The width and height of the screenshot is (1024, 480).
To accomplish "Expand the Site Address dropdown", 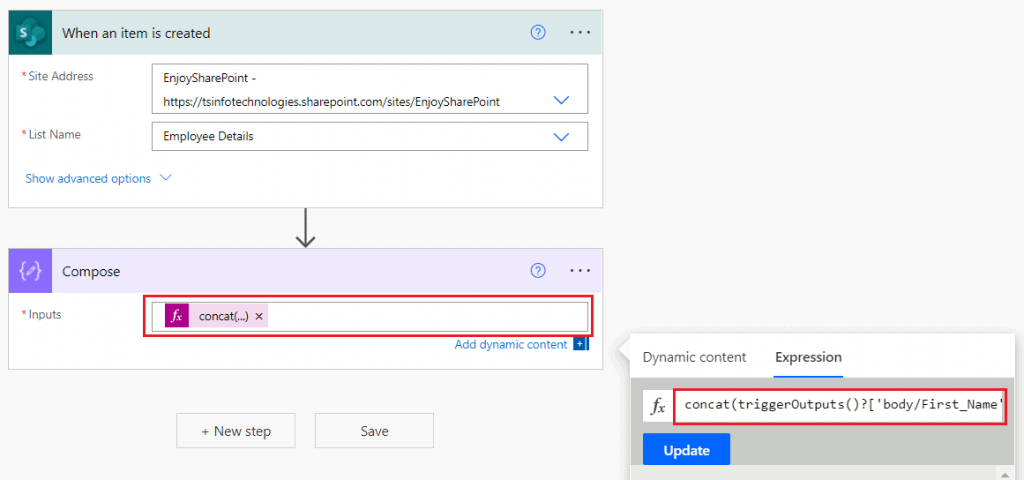I will pos(561,101).
